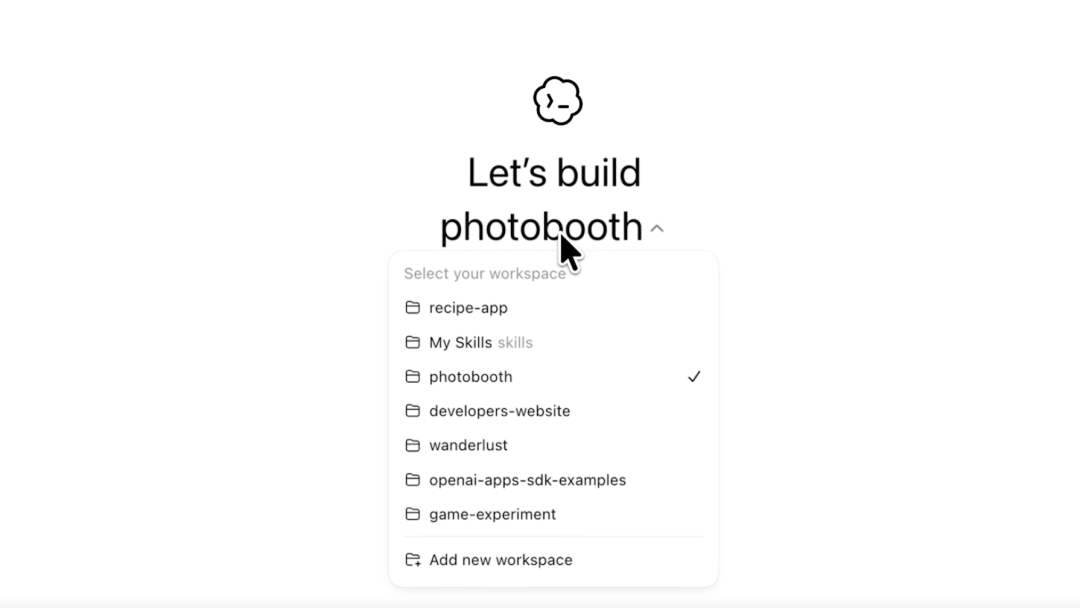Screen dimensions: 1080x608
Task: Click the folder icon next to photobooth
Action: pyautogui.click(x=413, y=376)
